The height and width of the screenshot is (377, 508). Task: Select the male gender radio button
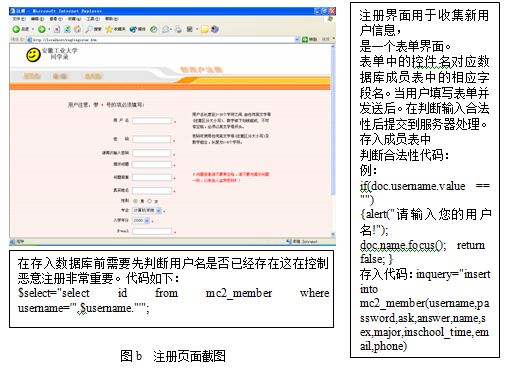[x=135, y=201]
